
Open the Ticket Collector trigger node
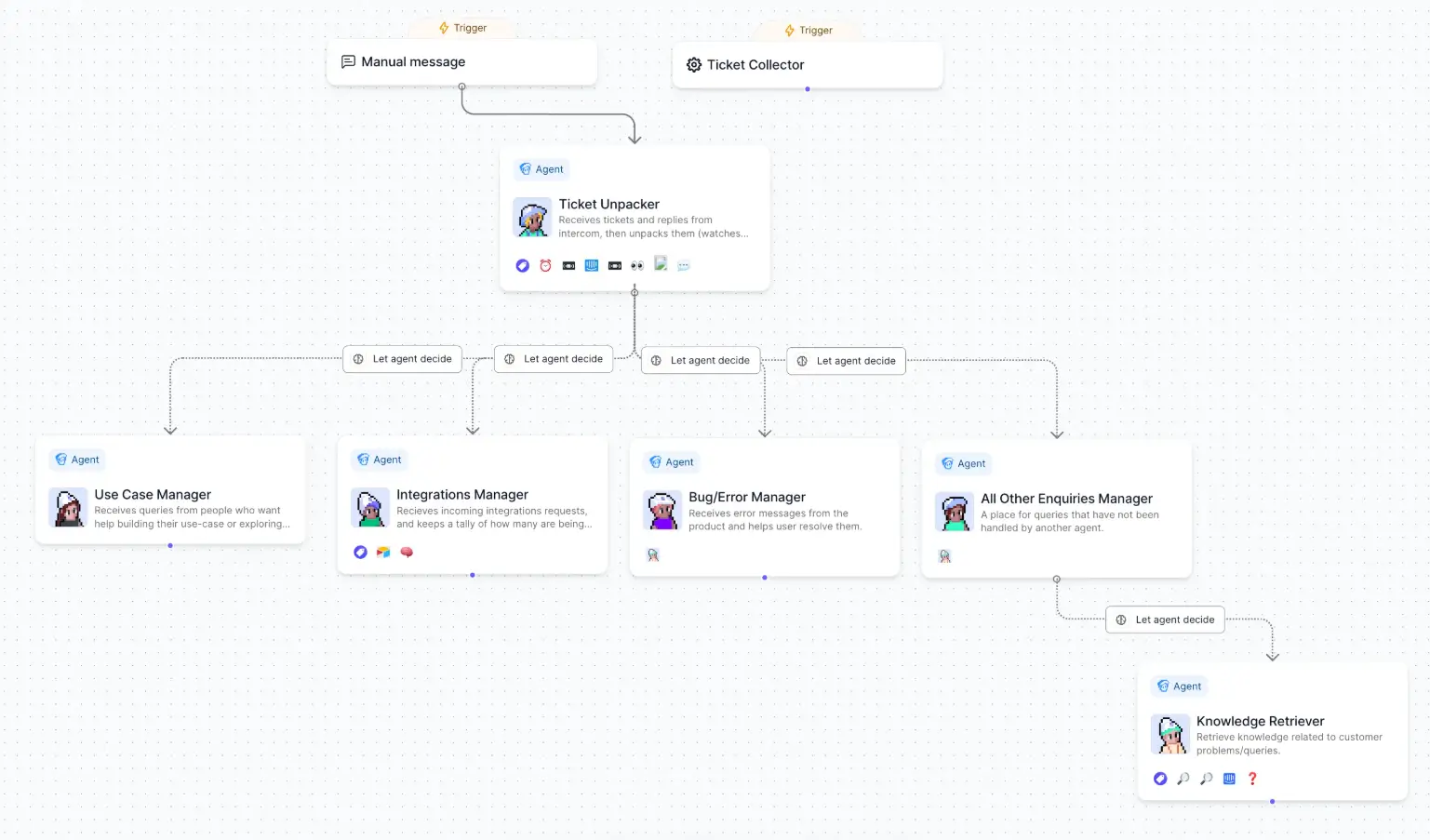[808, 65]
